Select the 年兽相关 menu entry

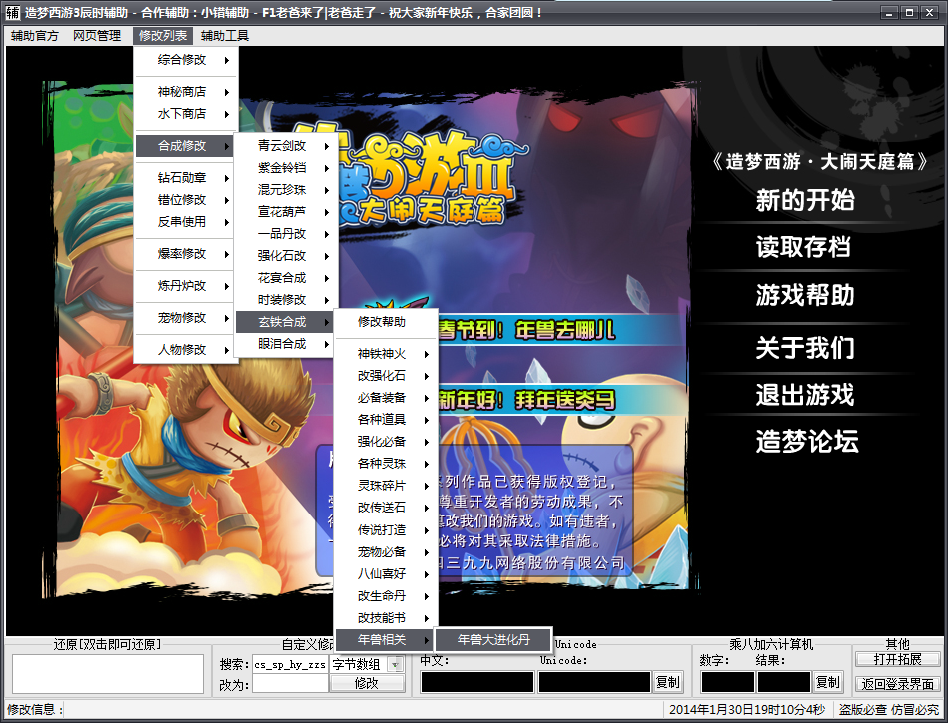pyautogui.click(x=386, y=640)
